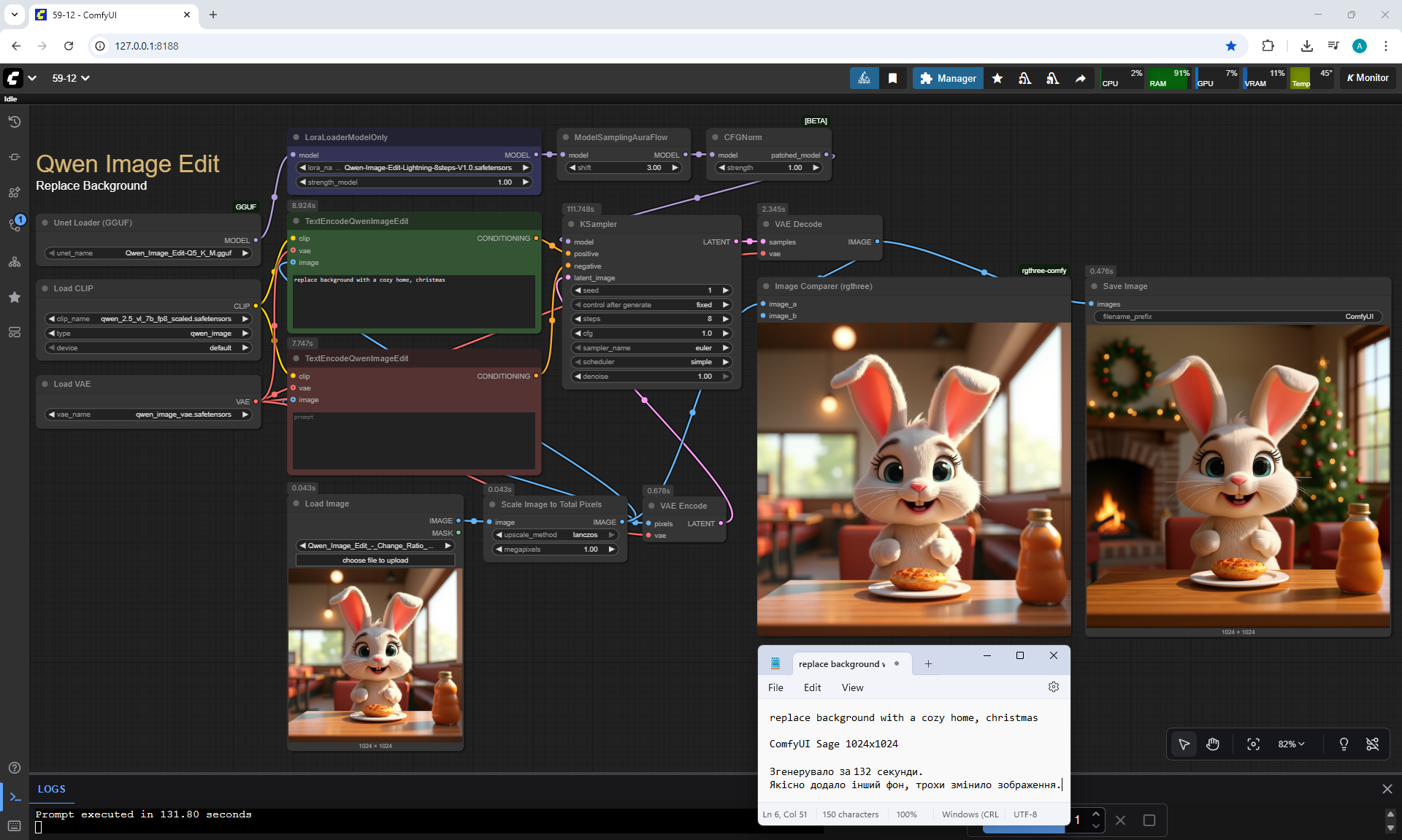Screen dimensions: 1402x840
Task: Click the filename_prefix ComfyUI field
Action: tap(1238, 317)
